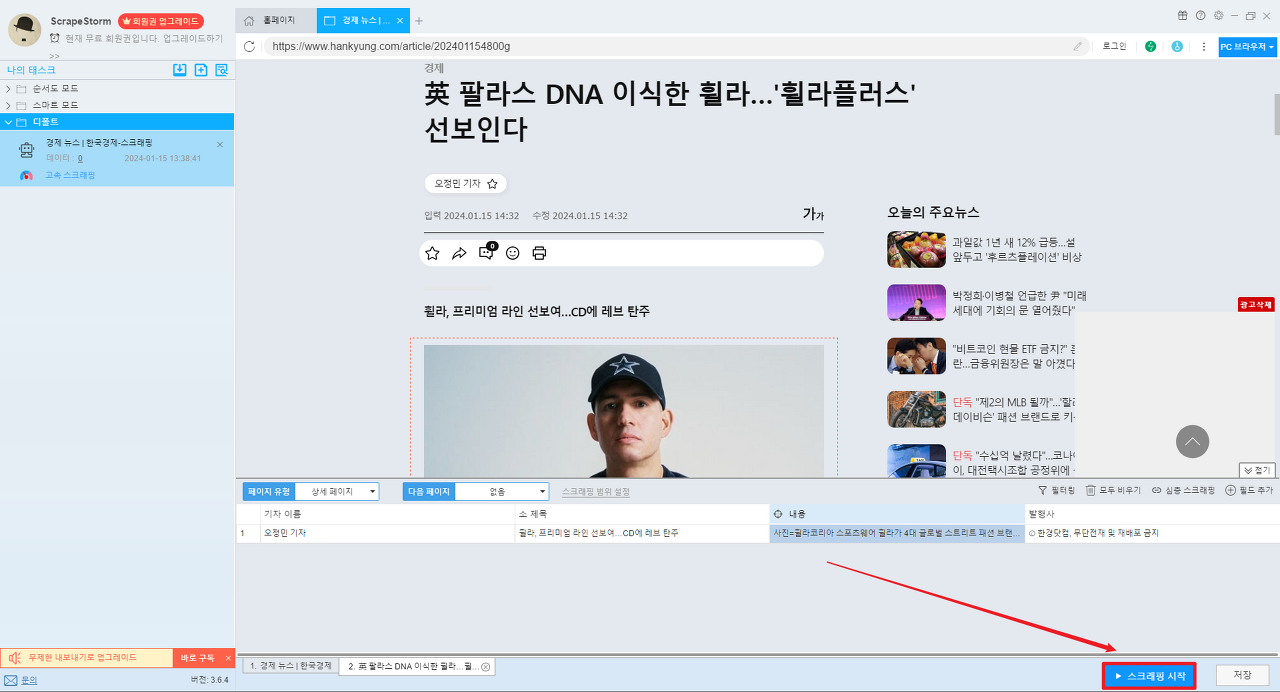Click the 심층 스크래핑 button
Screen dimensions: 1280x692
pos(1182,491)
